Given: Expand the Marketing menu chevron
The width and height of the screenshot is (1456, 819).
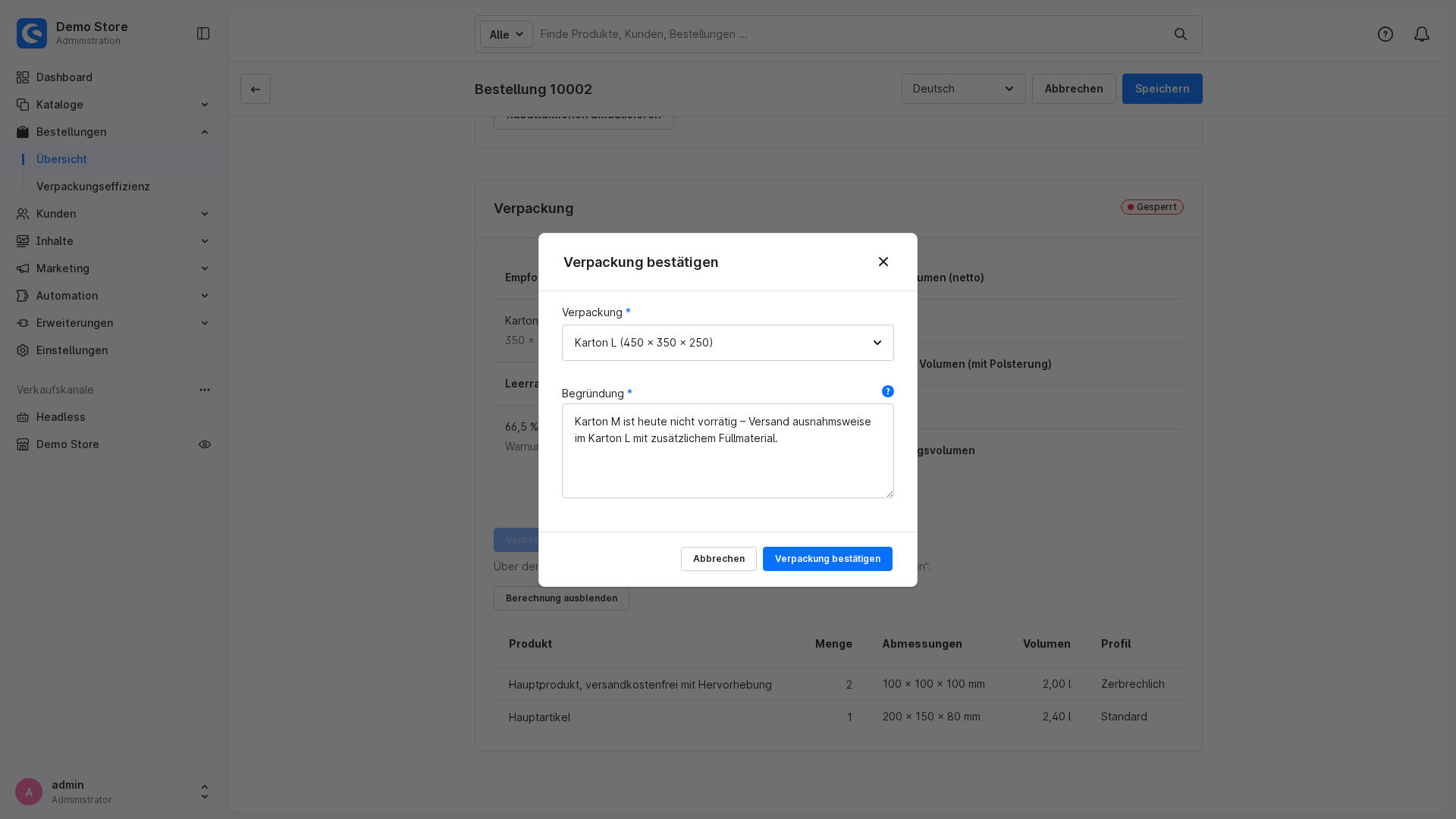Looking at the screenshot, I should point(205,268).
